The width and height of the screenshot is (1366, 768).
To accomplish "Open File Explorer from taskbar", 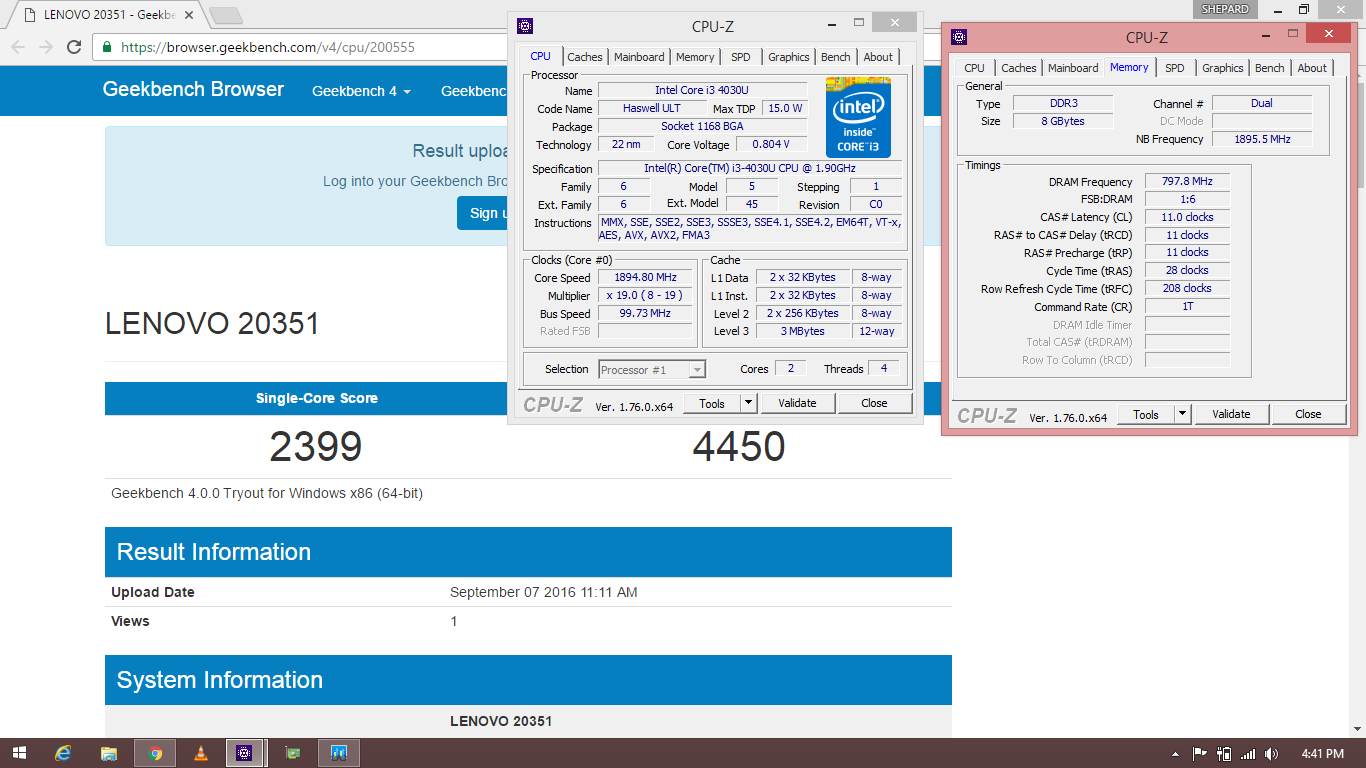I will pos(110,753).
